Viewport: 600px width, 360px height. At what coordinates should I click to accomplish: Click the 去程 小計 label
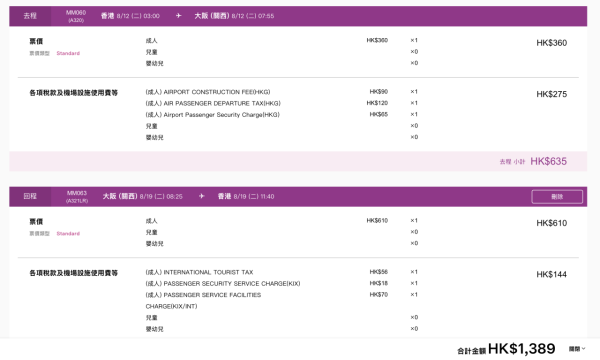click(x=512, y=162)
